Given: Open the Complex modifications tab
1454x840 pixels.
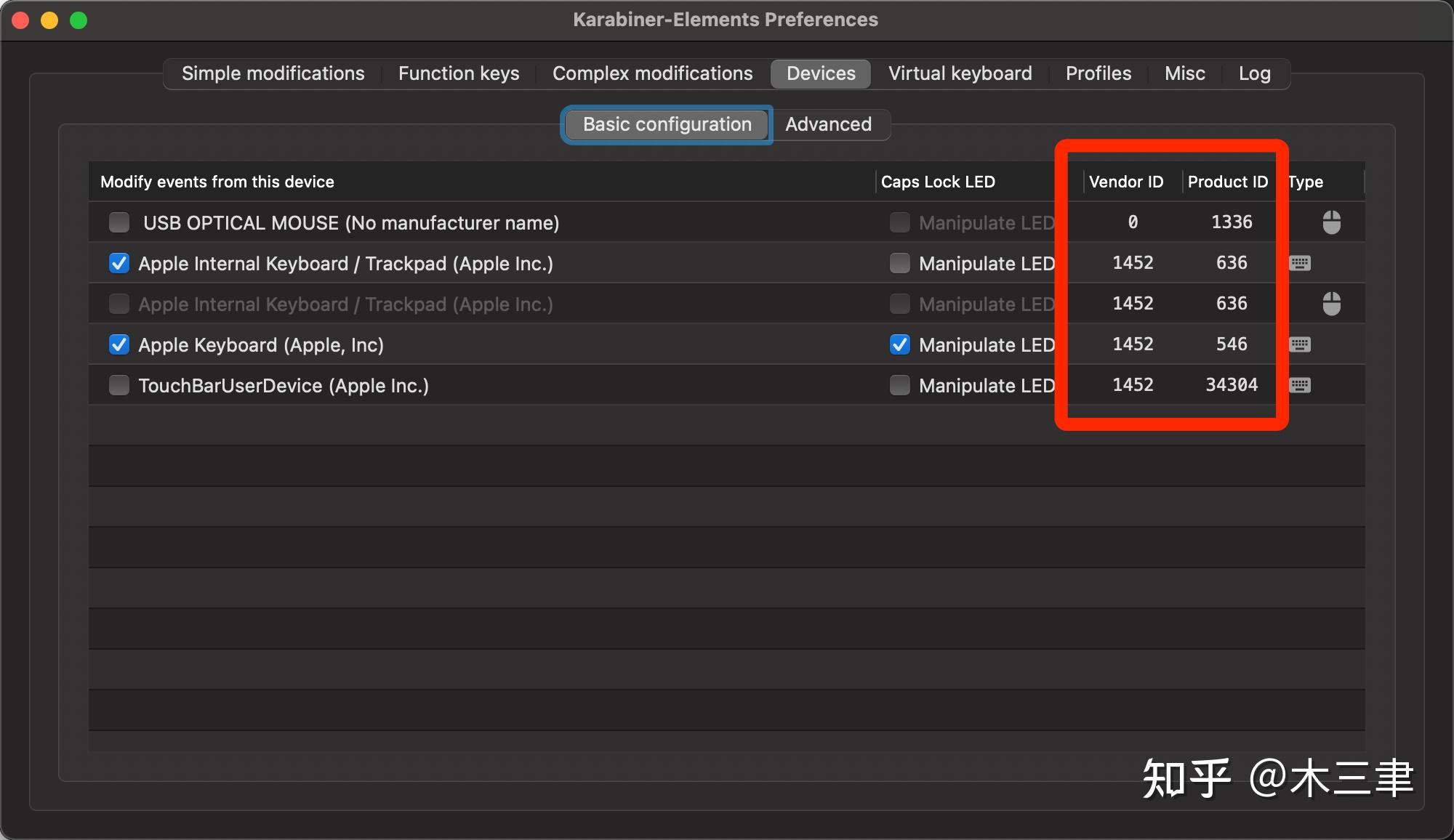Looking at the screenshot, I should coord(652,73).
